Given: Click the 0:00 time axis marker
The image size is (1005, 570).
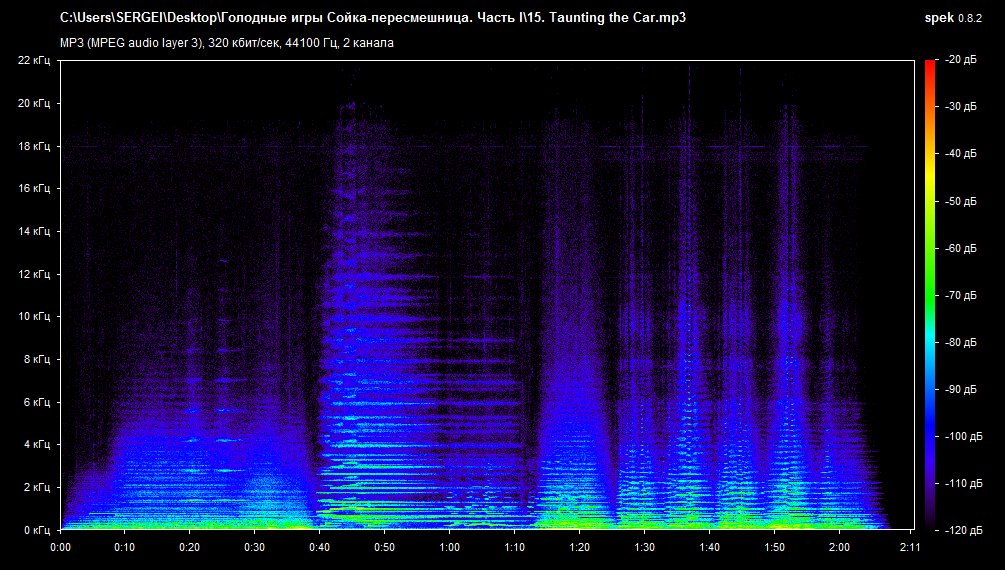Looking at the screenshot, I should 60,547.
